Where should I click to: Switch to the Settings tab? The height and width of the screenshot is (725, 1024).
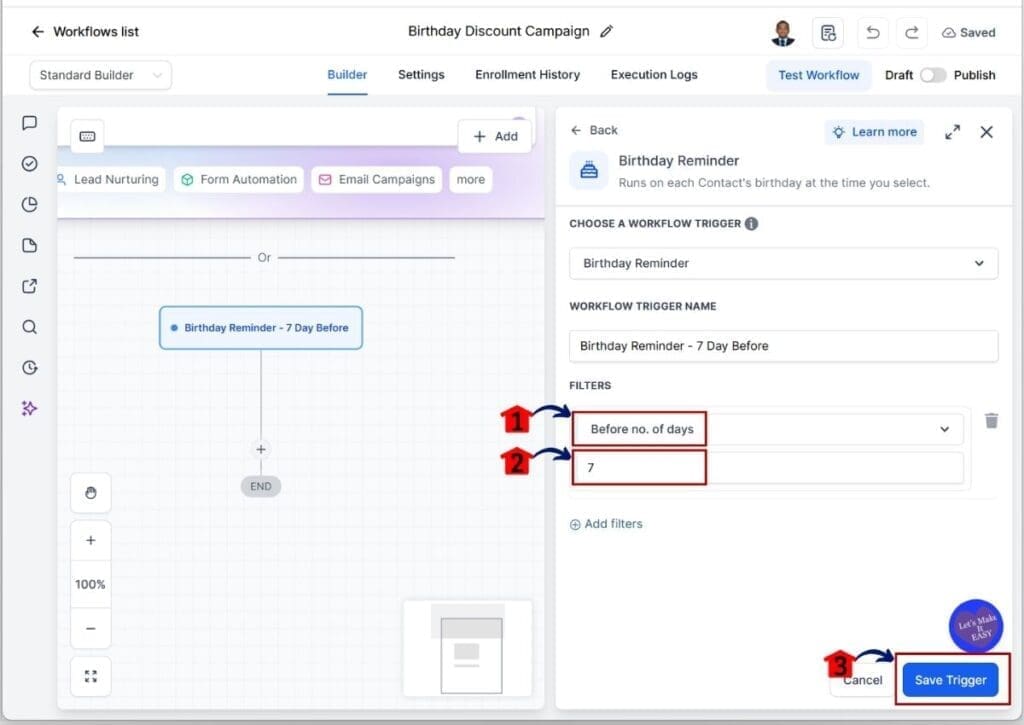pyautogui.click(x=421, y=74)
